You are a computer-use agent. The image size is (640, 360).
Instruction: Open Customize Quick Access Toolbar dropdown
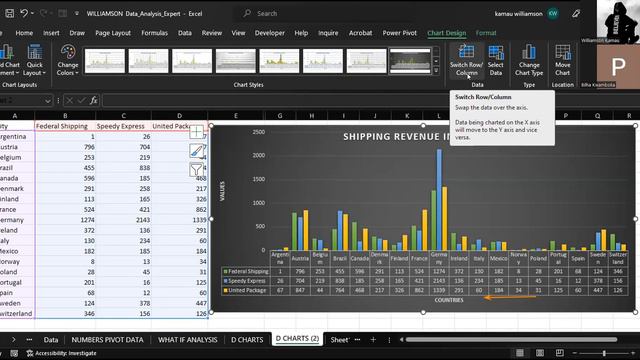[77, 13]
